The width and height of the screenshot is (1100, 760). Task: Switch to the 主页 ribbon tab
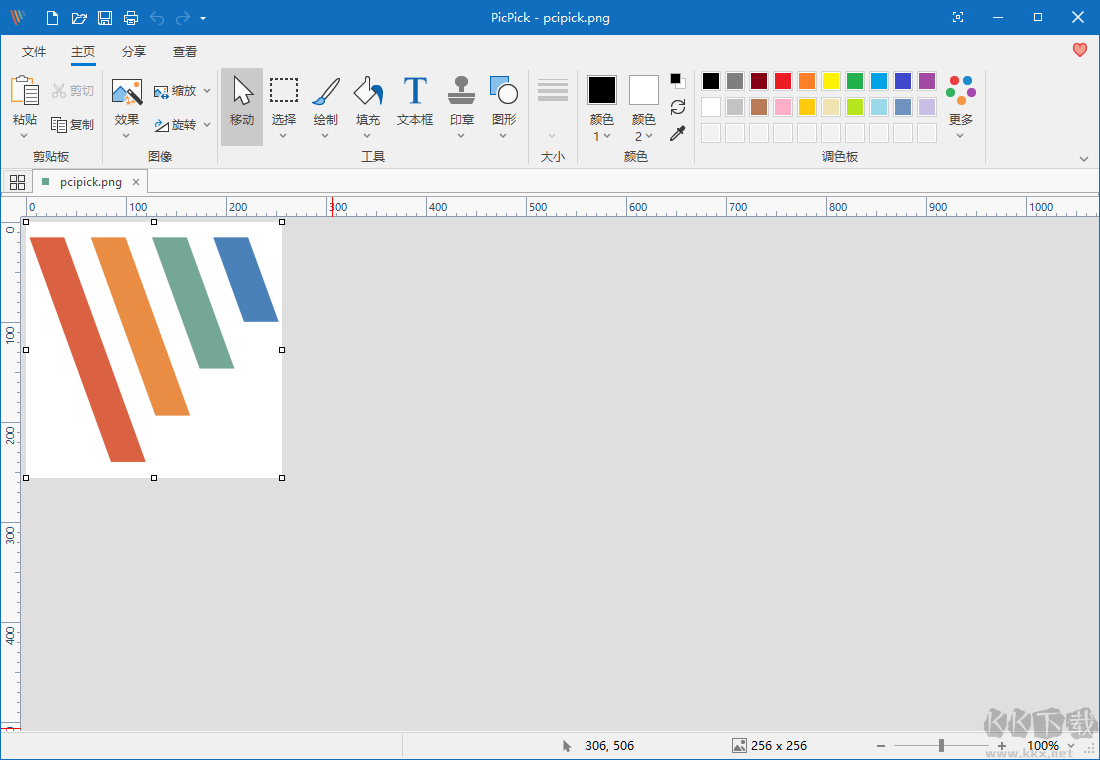tap(83, 52)
